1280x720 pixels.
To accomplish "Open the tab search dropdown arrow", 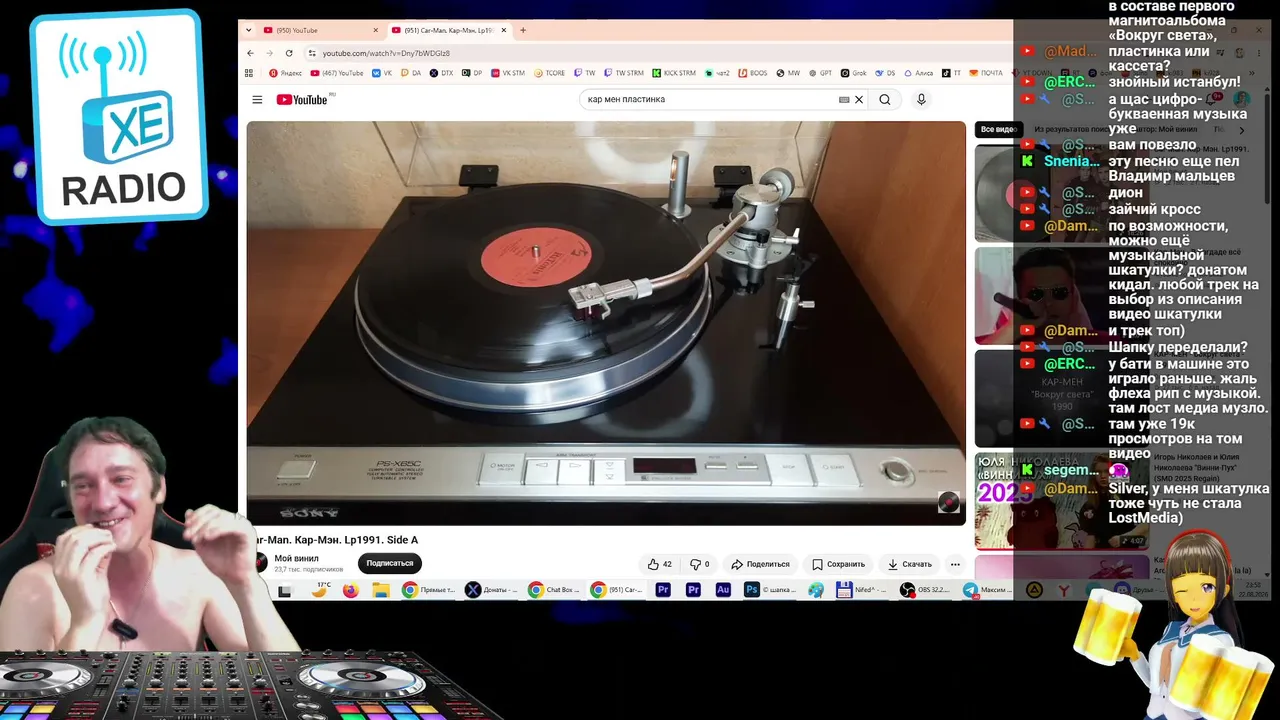I will [249, 30].
